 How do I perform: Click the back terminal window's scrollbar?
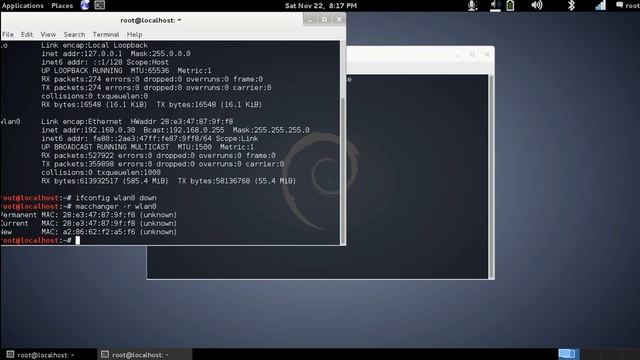click(x=491, y=177)
